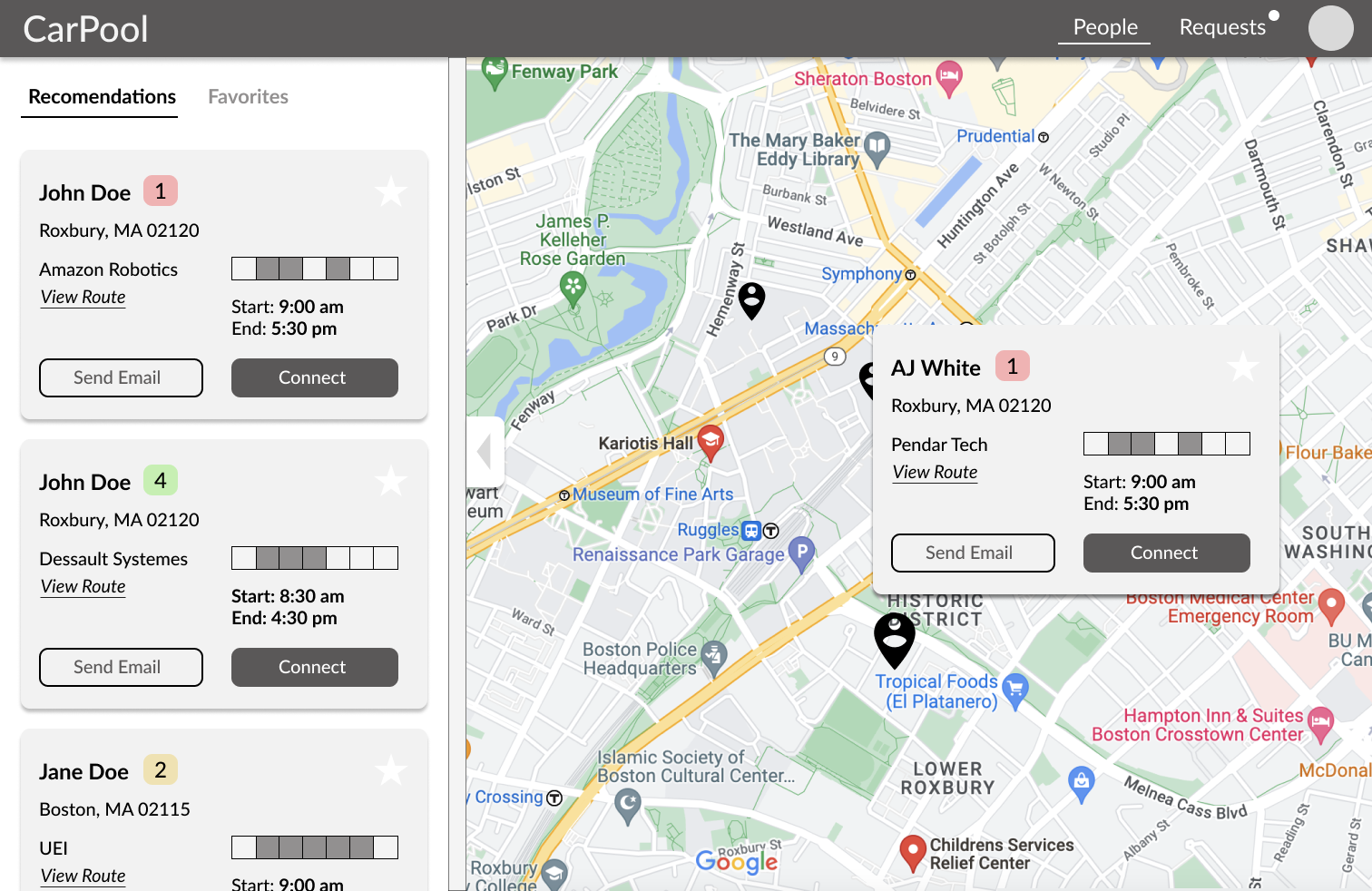The height and width of the screenshot is (891, 1372).
Task: Favorite AJ White popup star
Action: pos(1243,367)
